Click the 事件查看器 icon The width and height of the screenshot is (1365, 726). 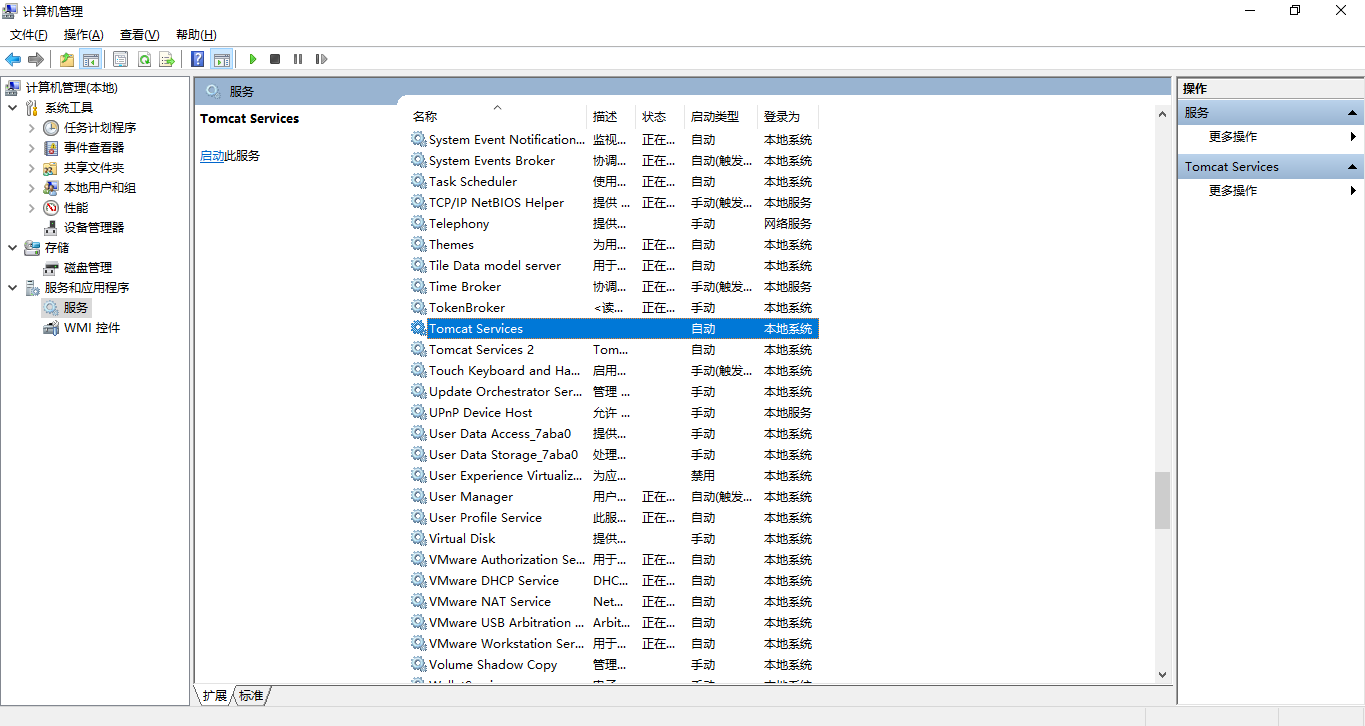coord(51,148)
